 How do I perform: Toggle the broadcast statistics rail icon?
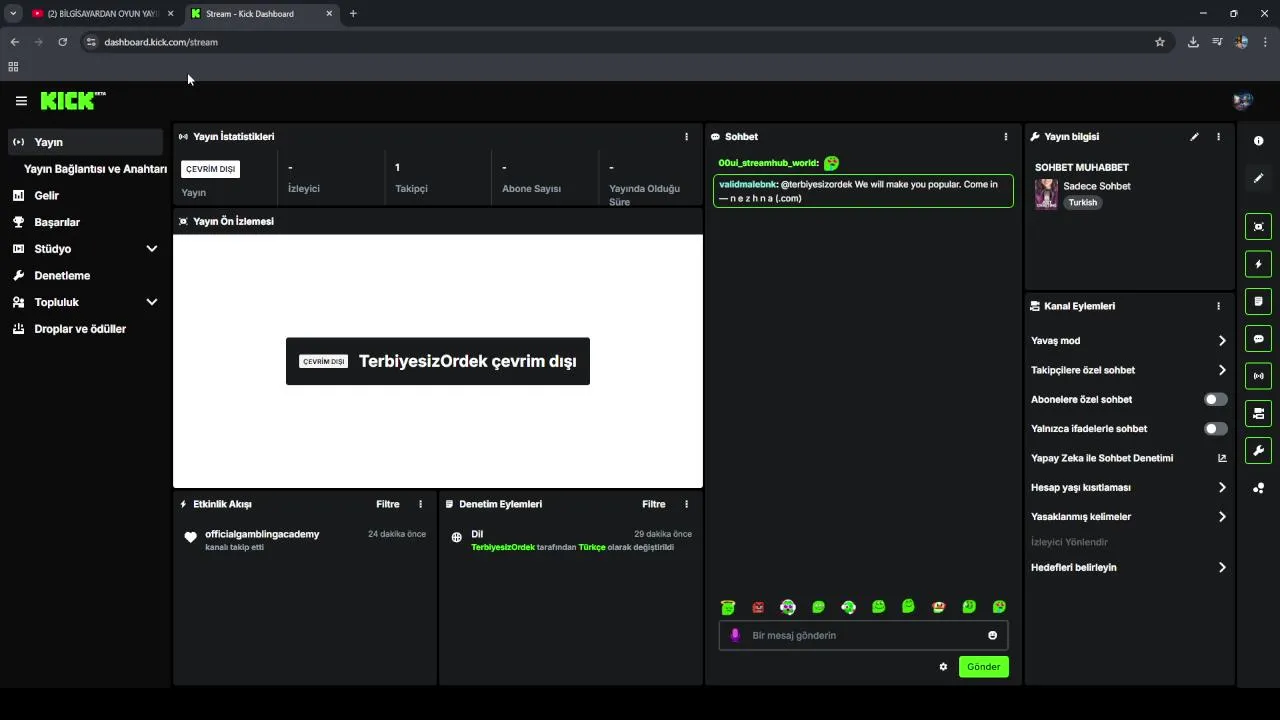(1258, 376)
